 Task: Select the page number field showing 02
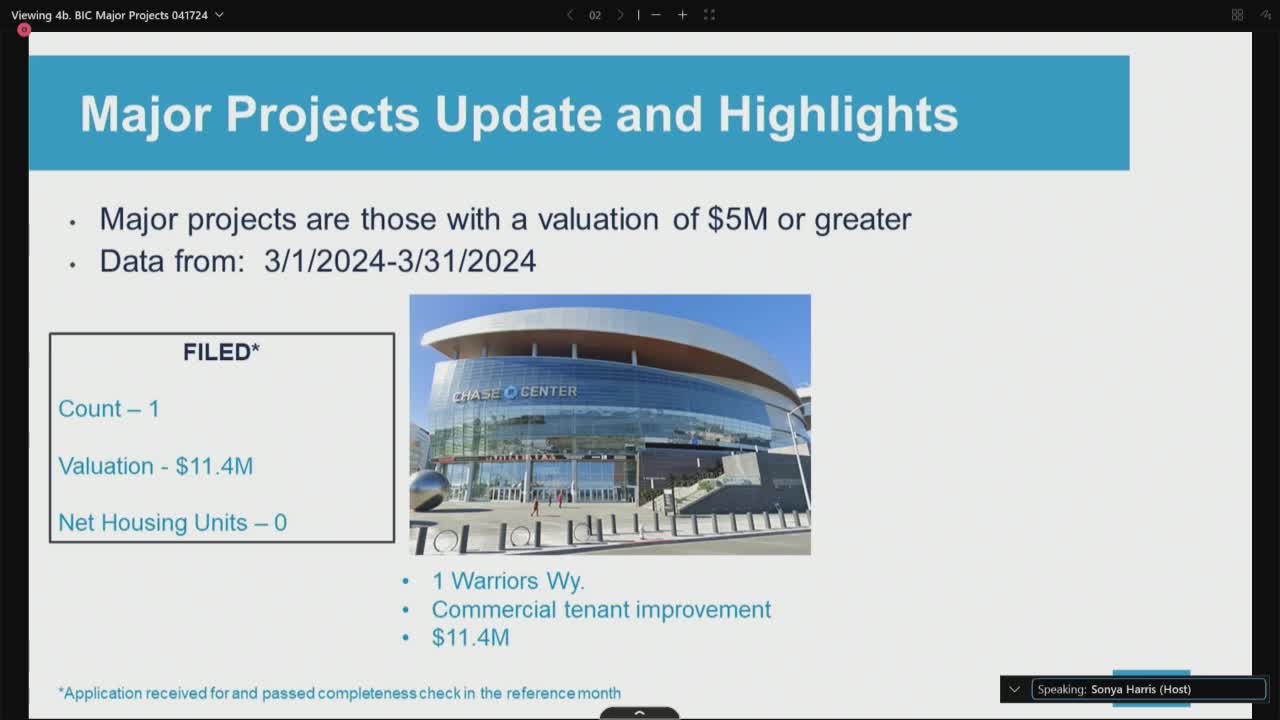click(594, 15)
